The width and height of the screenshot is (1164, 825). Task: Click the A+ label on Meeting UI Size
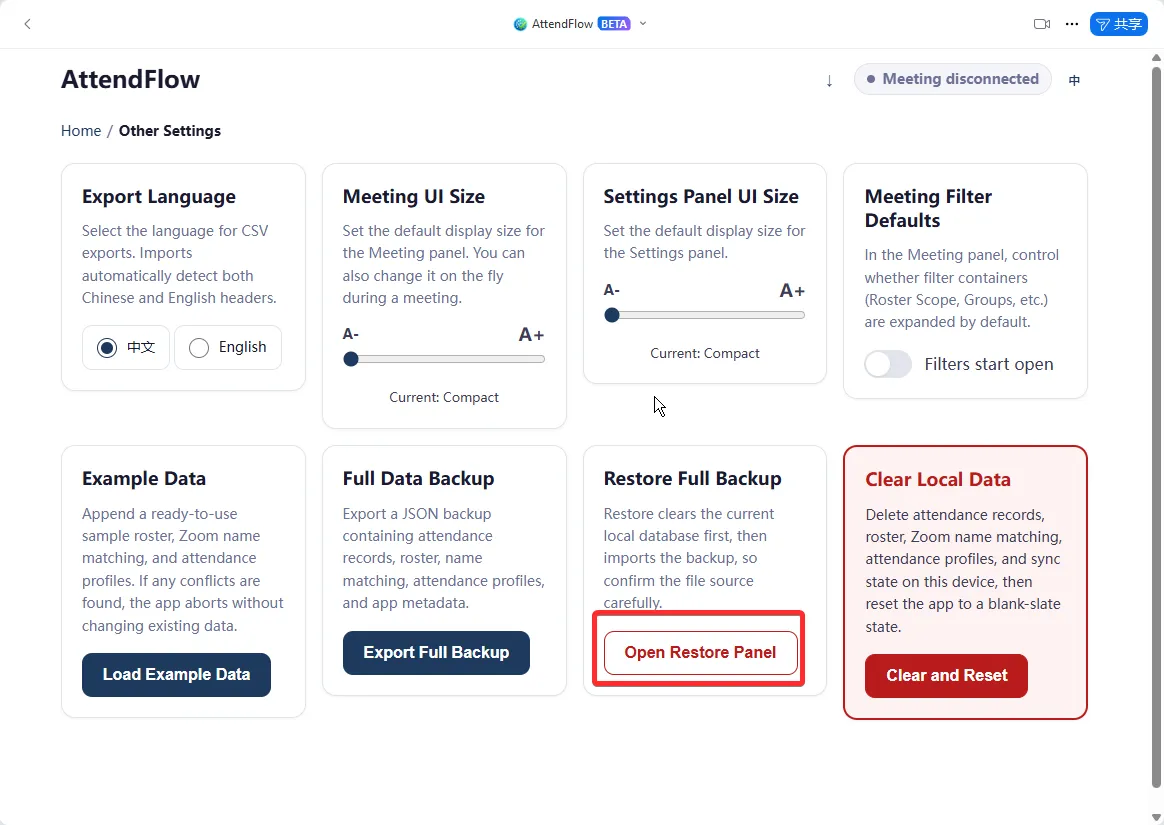coord(531,334)
